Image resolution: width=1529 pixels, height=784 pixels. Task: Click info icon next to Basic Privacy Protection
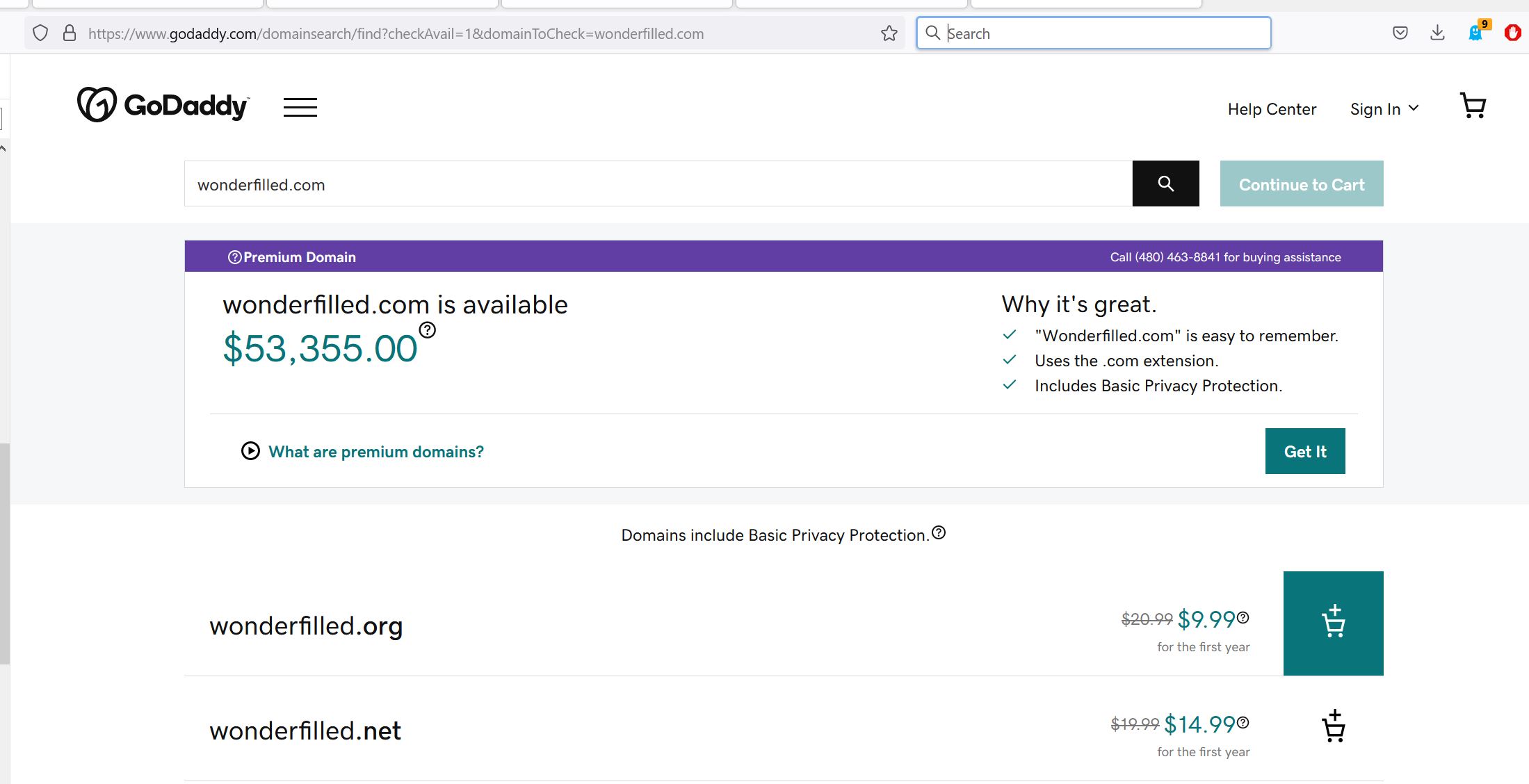coord(939,532)
